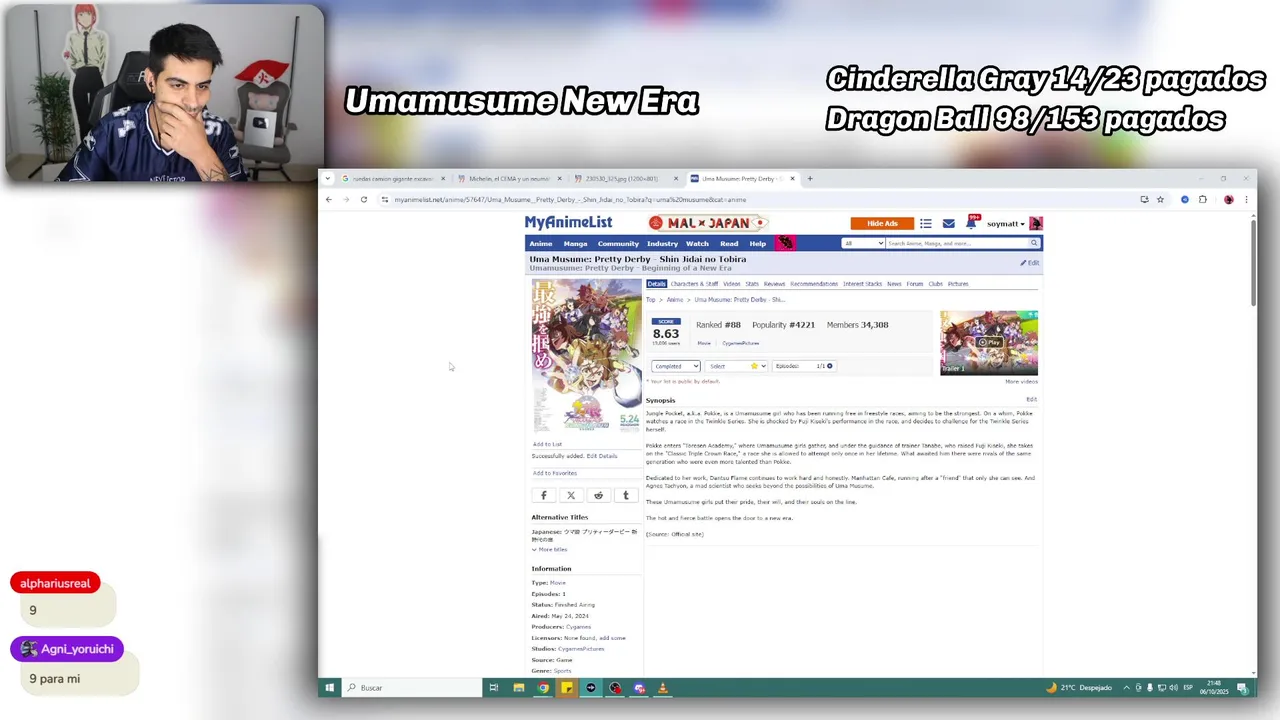1280x720 pixels.
Task: Share the anime on Facebook
Action: 544,495
